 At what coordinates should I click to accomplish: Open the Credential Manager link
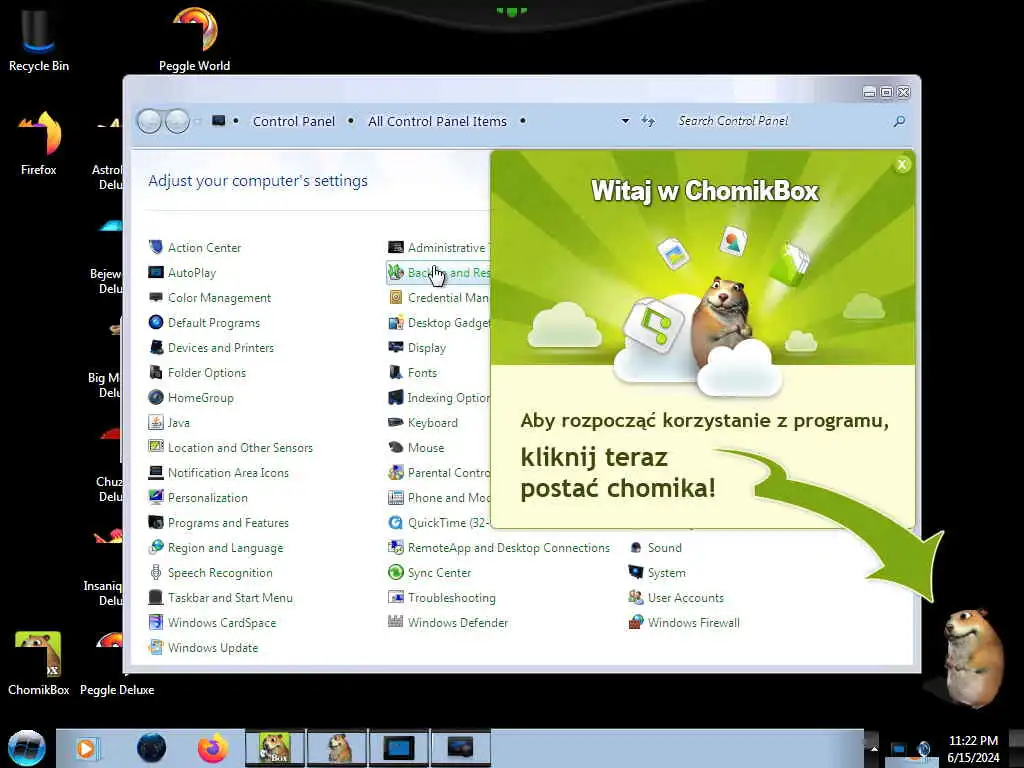(449, 297)
